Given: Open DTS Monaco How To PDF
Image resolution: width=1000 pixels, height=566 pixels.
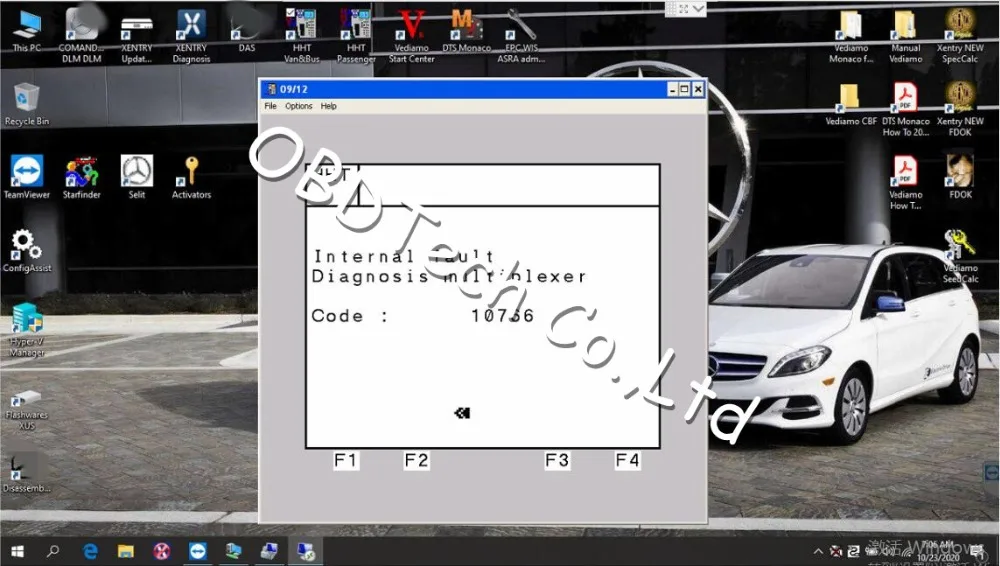Looking at the screenshot, I should pyautogui.click(x=906, y=109).
